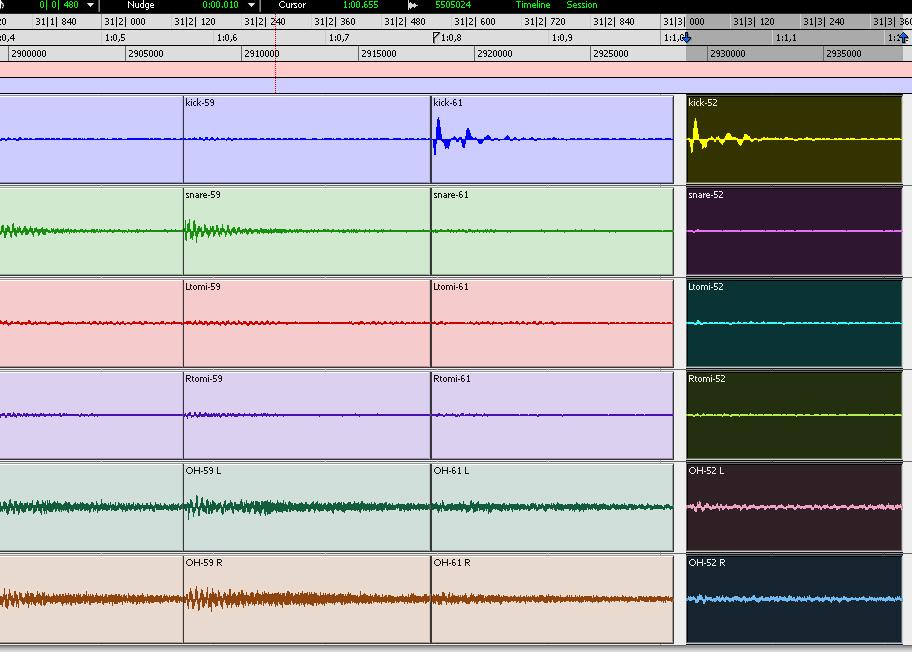Select the OH-52 R clip
912x652 pixels.
(x=794, y=599)
